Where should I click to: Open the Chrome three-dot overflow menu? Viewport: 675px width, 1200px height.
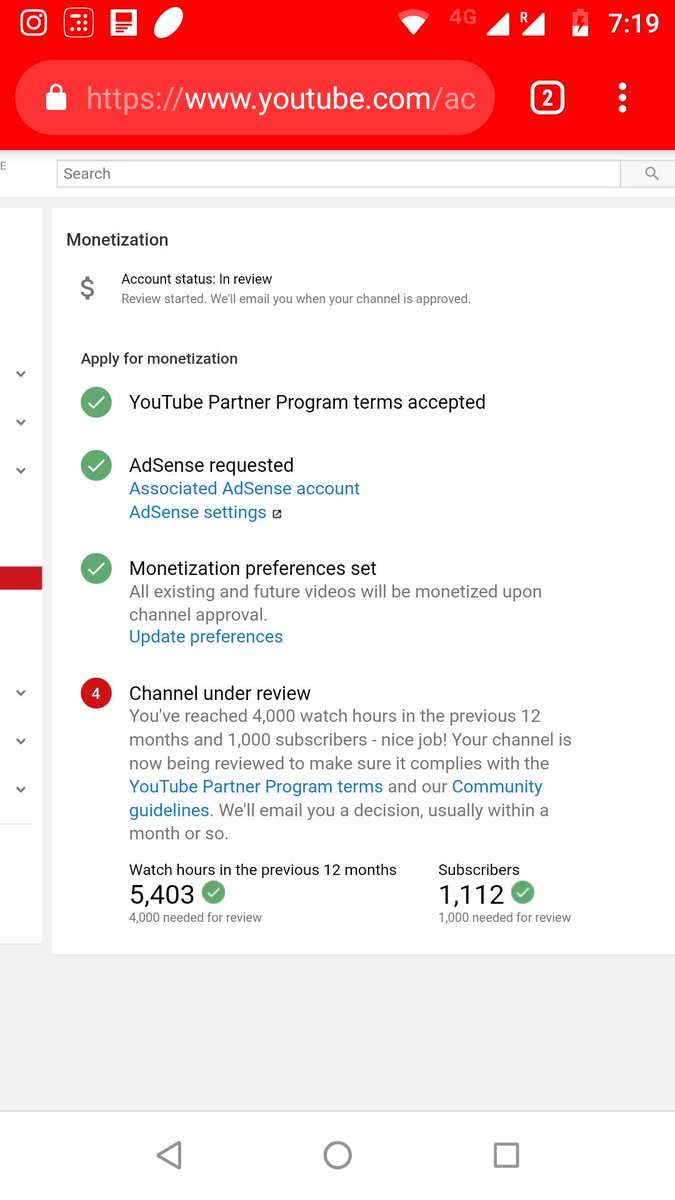click(622, 98)
